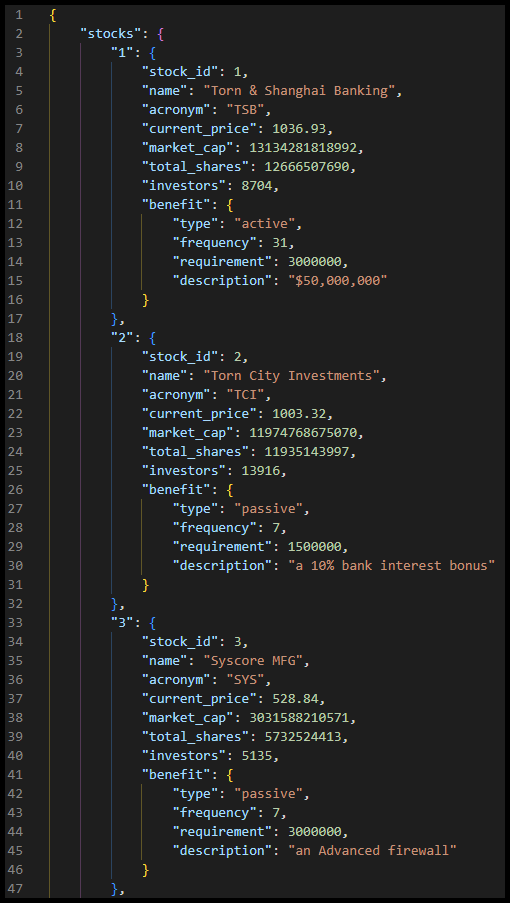Image resolution: width=510 pixels, height=903 pixels.
Task: Click the "1" object key on line 3
Action: (122, 52)
